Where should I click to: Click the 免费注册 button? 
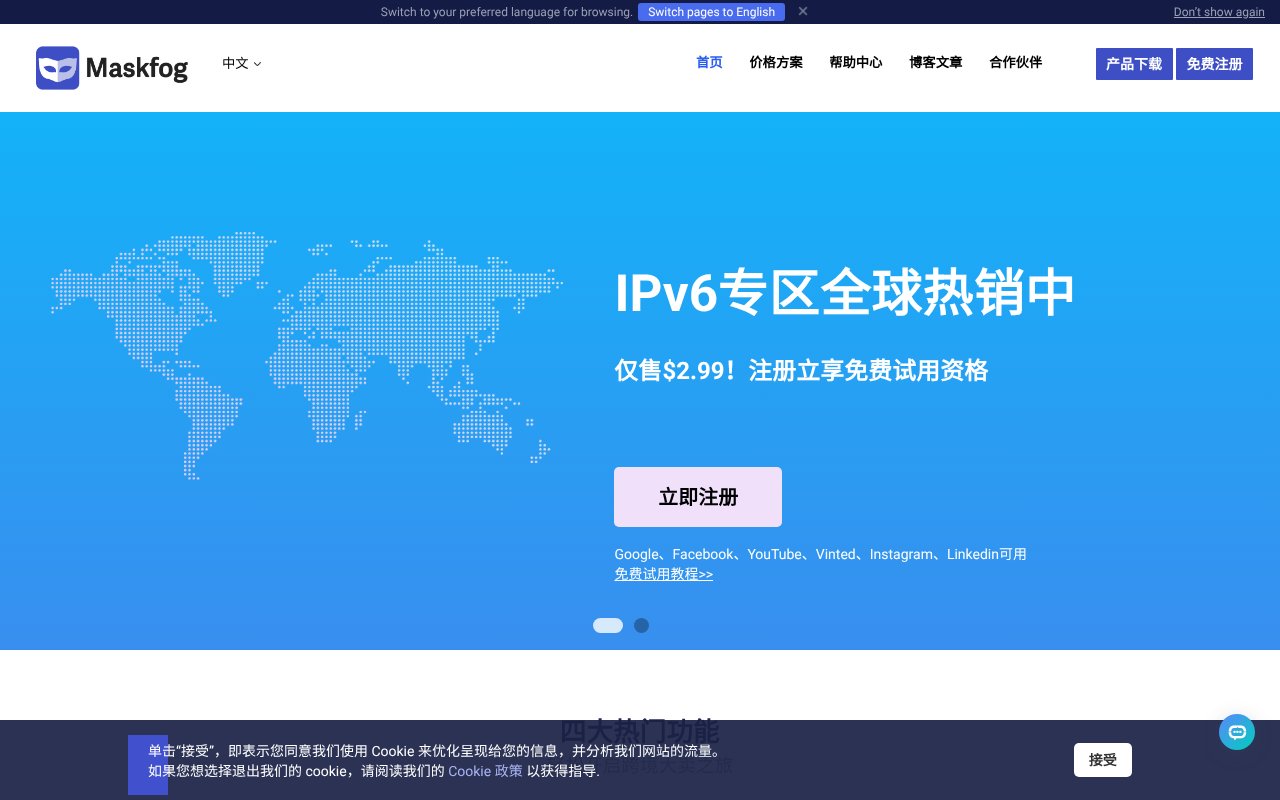tap(1214, 64)
